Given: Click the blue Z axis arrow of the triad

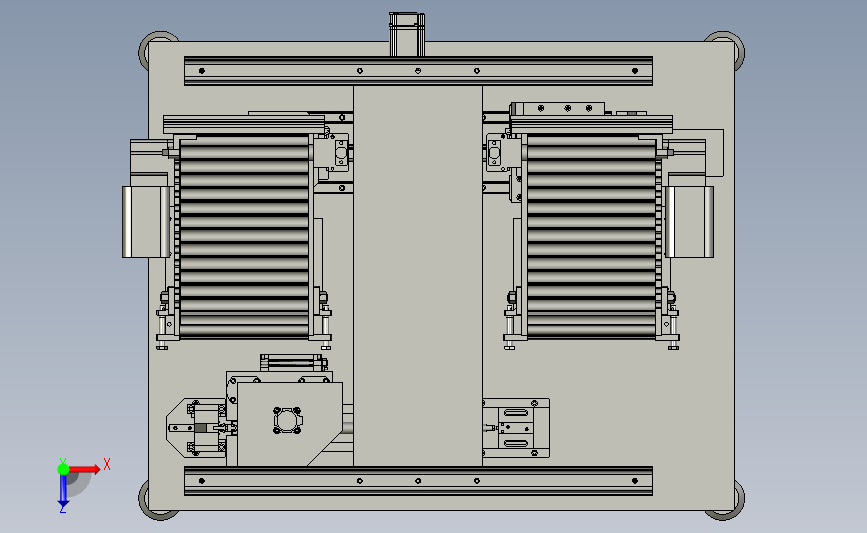Looking at the screenshot, I should [63, 491].
